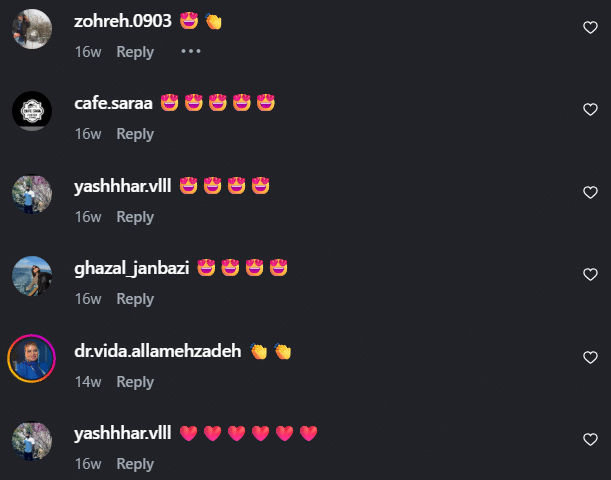Open more options on zohreh.0903's comment
The width and height of the screenshot is (611, 480).
(x=191, y=51)
